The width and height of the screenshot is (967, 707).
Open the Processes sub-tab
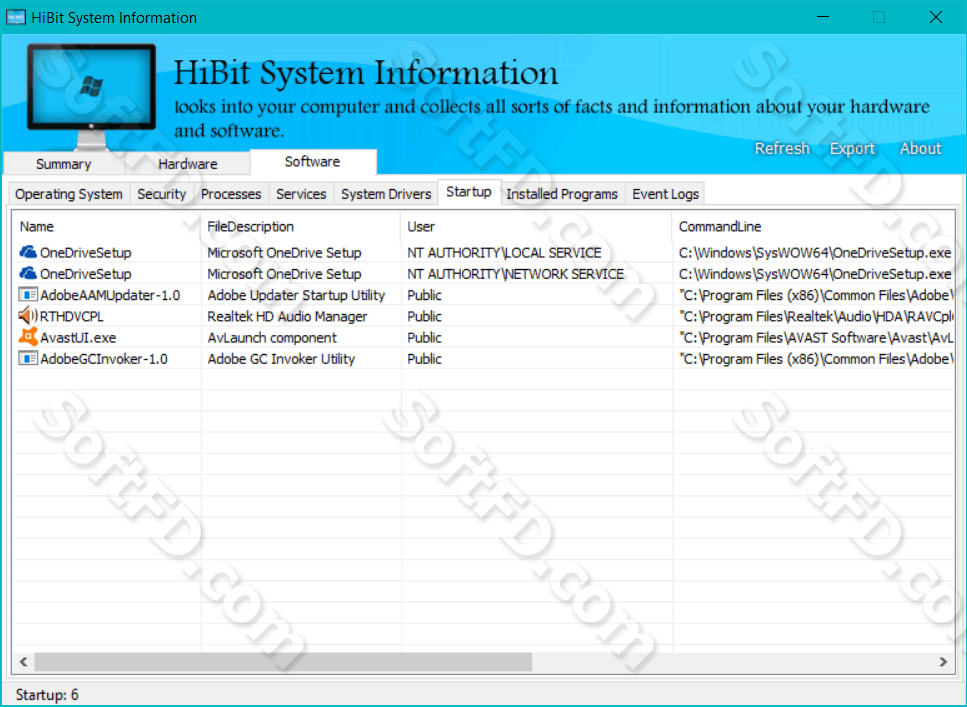tap(231, 194)
